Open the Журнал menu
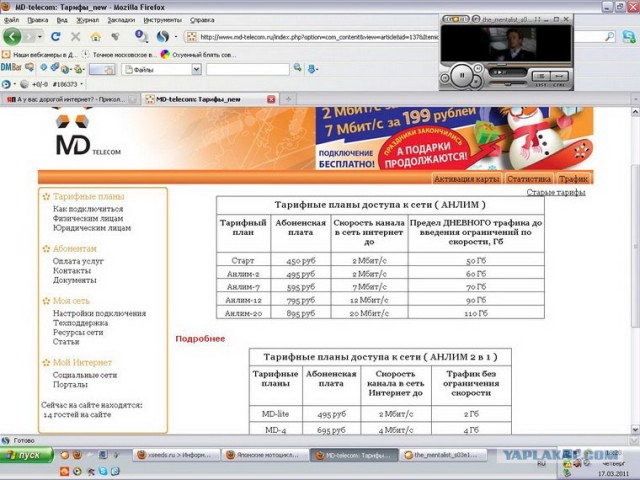The height and width of the screenshot is (480, 640). [87, 20]
